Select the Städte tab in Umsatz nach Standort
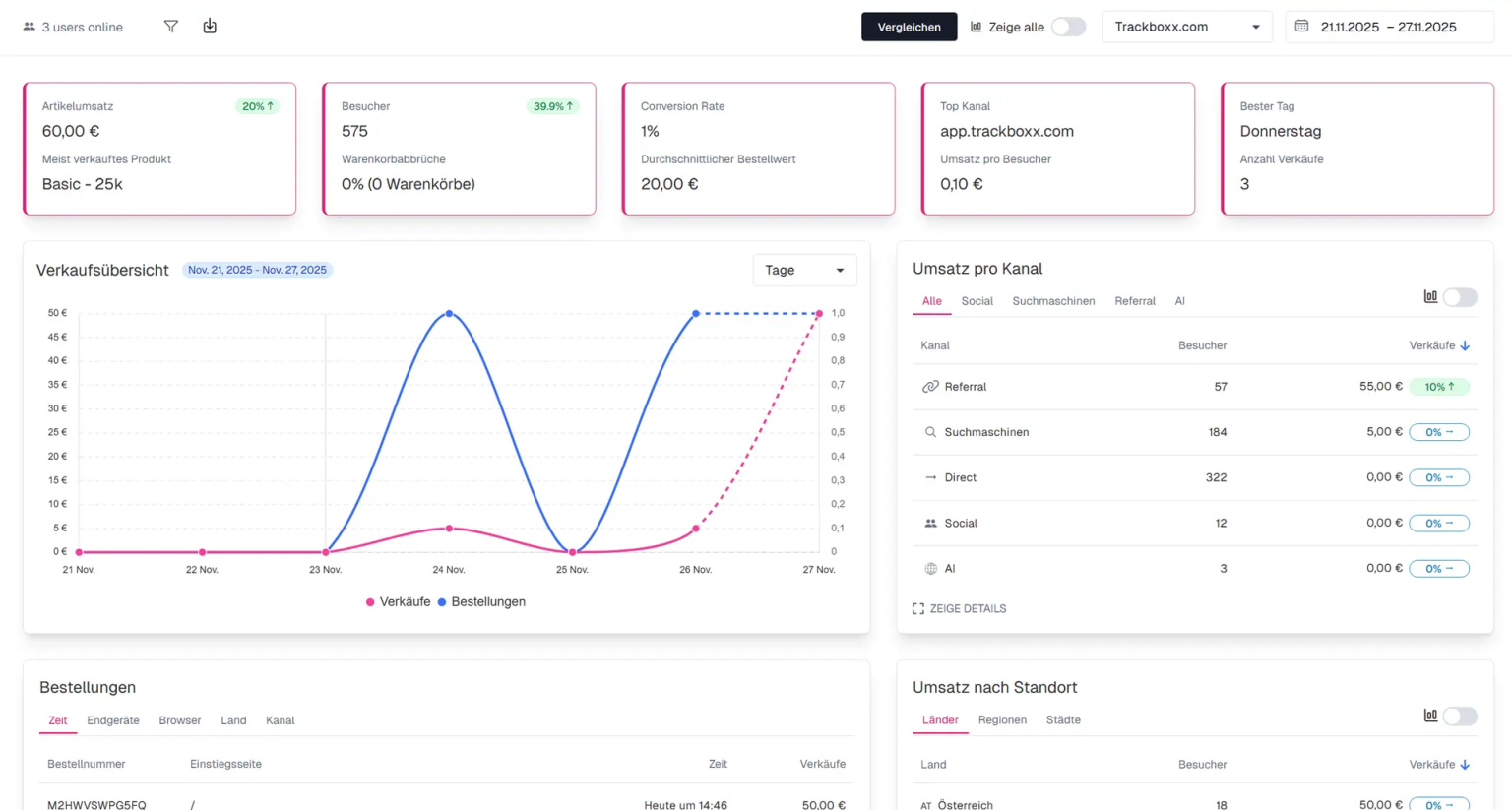The width and height of the screenshot is (1512, 810). pyautogui.click(x=1062, y=719)
